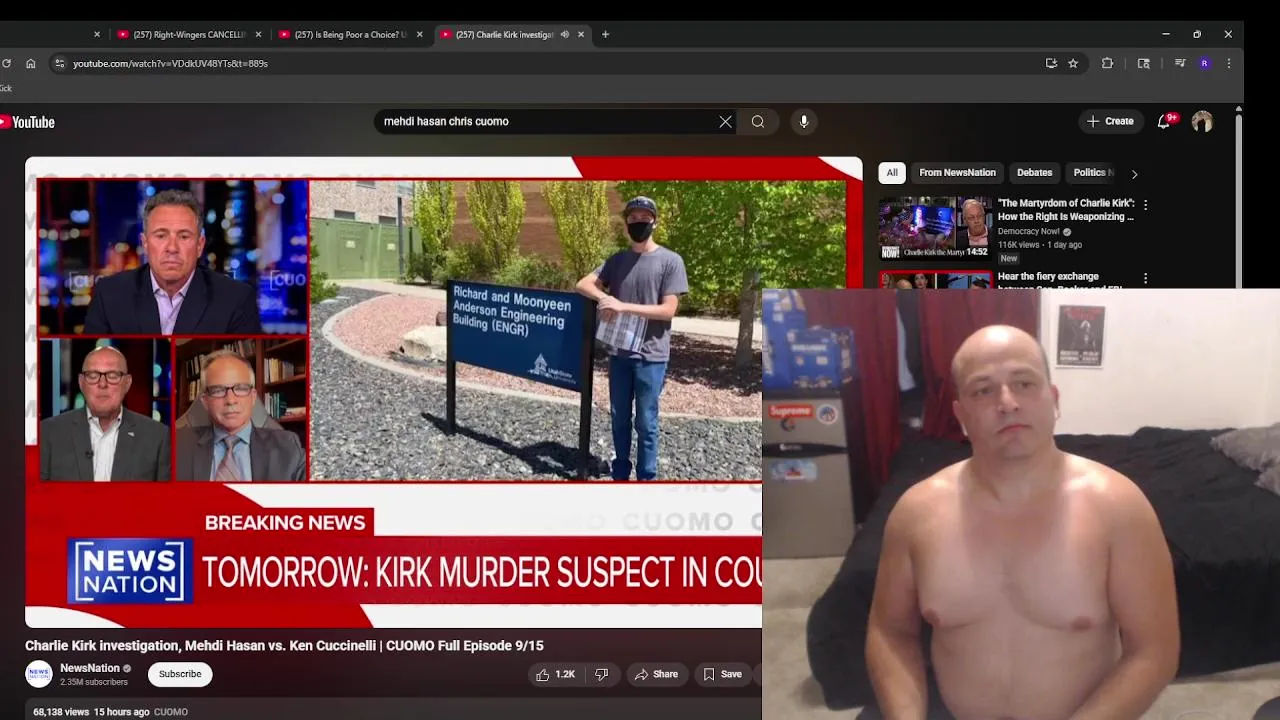The image size is (1280, 720).
Task: Open YouTube account avatar menu
Action: click(1202, 121)
